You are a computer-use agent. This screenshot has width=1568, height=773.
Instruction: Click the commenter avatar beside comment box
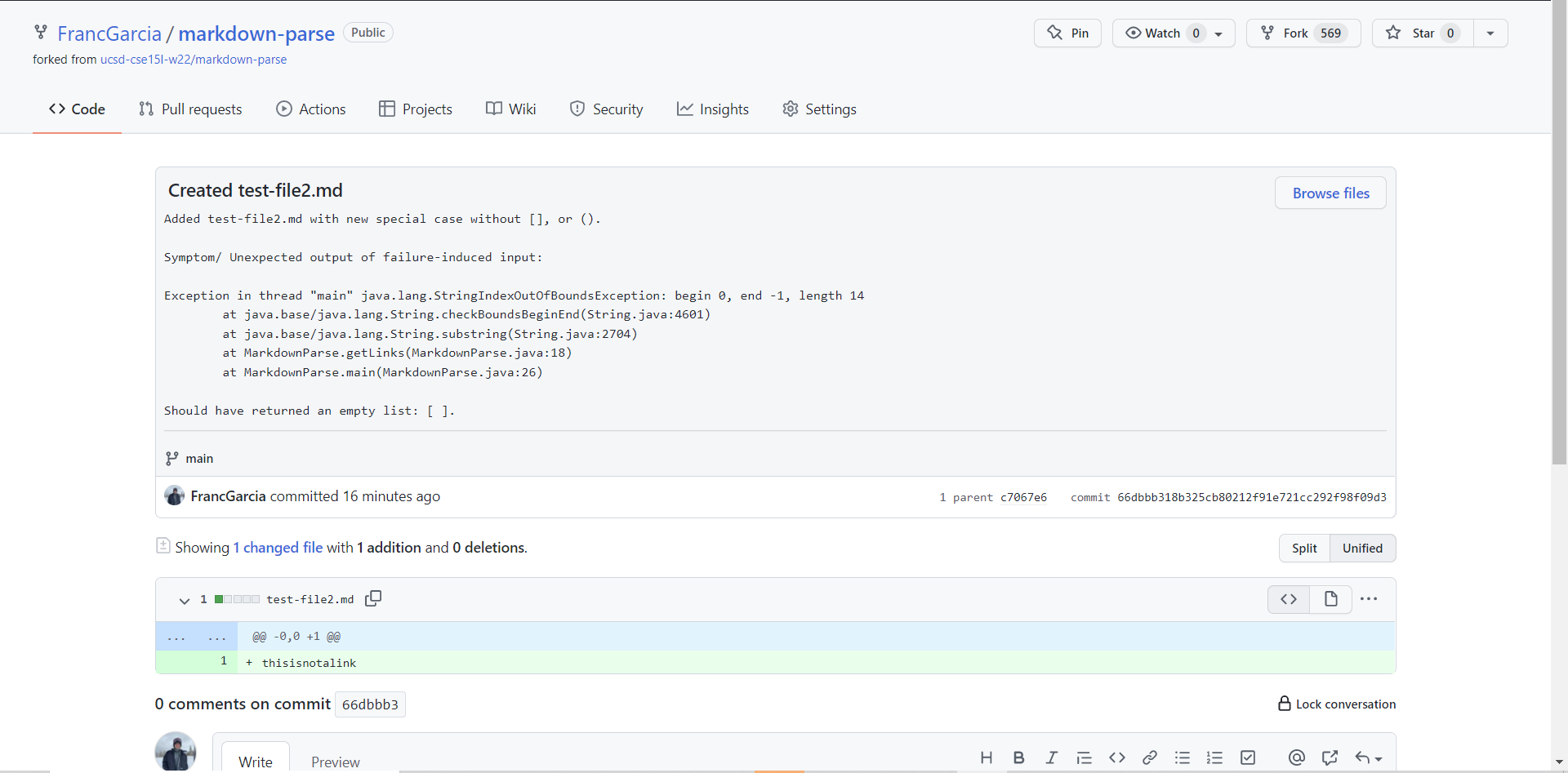coord(176,752)
